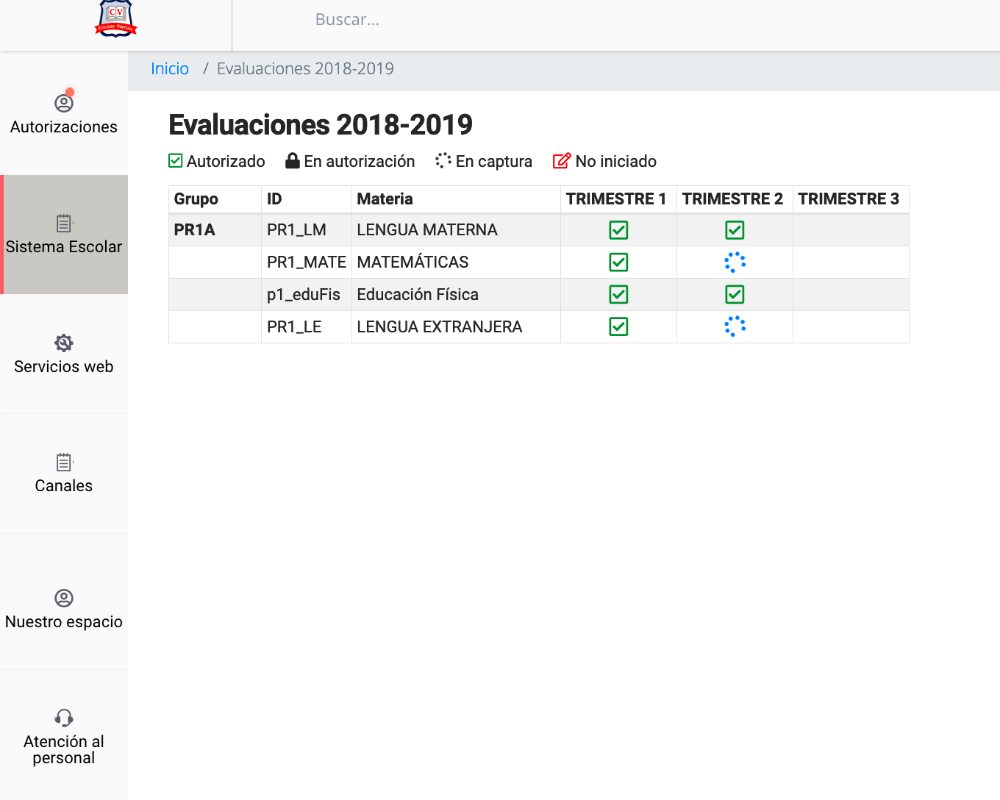The image size is (1000, 800).
Task: Click the LENGUA MATERNA subject cell
Action: tap(456, 230)
